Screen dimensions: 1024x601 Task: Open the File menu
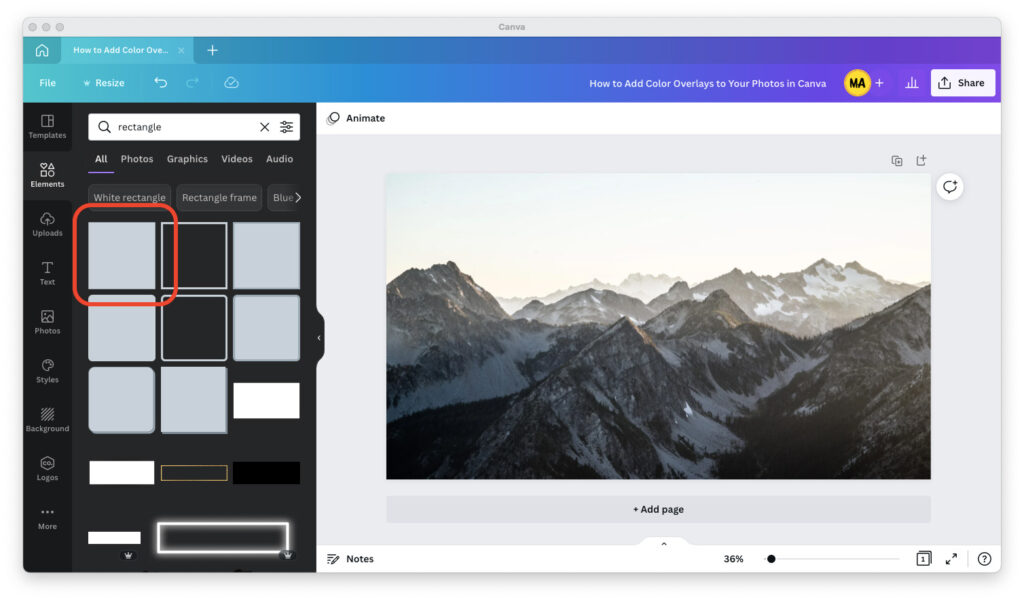(48, 83)
